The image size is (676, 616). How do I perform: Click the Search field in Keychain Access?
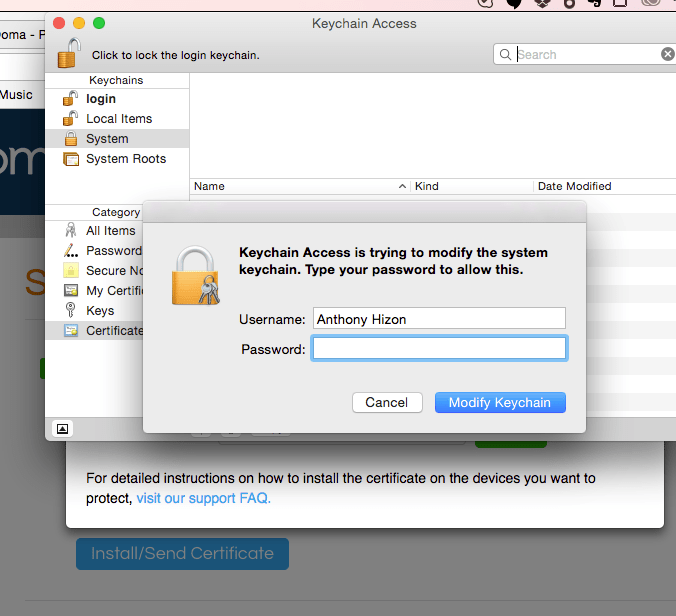[586, 54]
